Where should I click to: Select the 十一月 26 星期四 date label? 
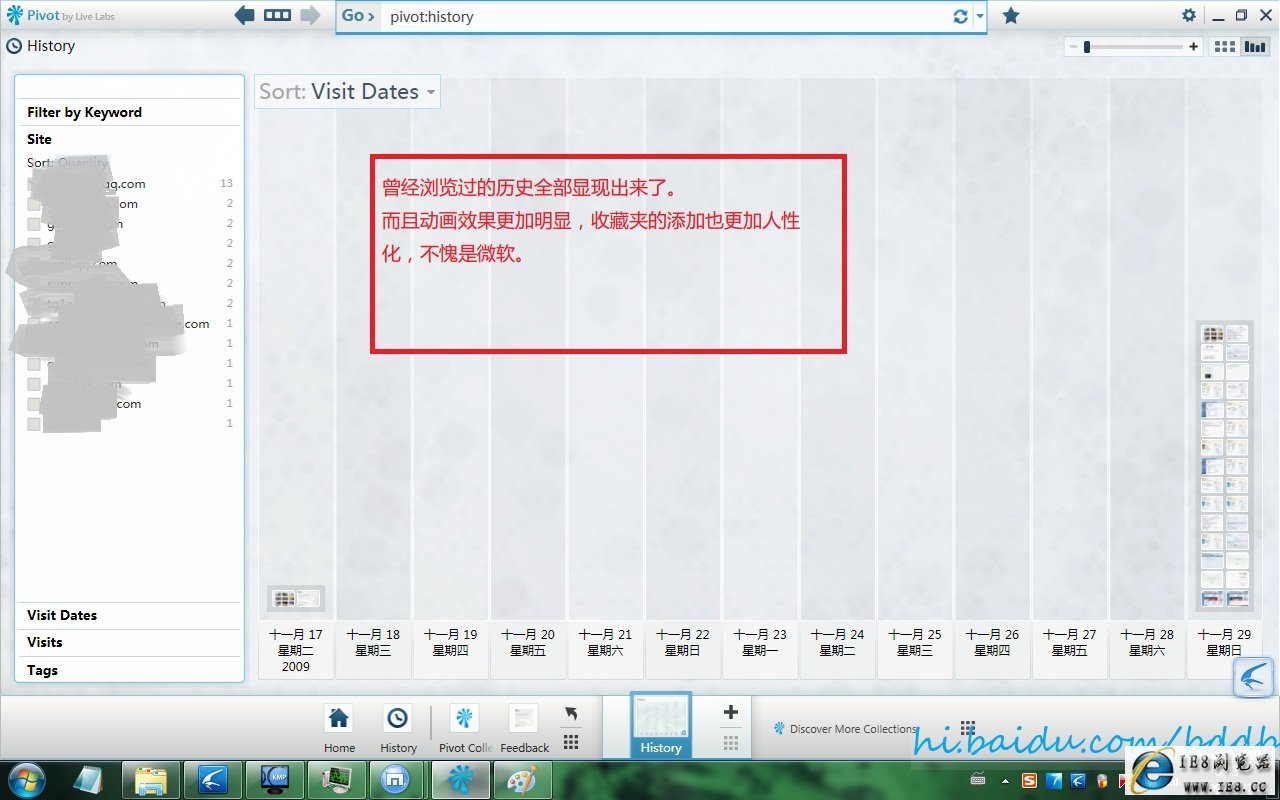click(x=992, y=650)
